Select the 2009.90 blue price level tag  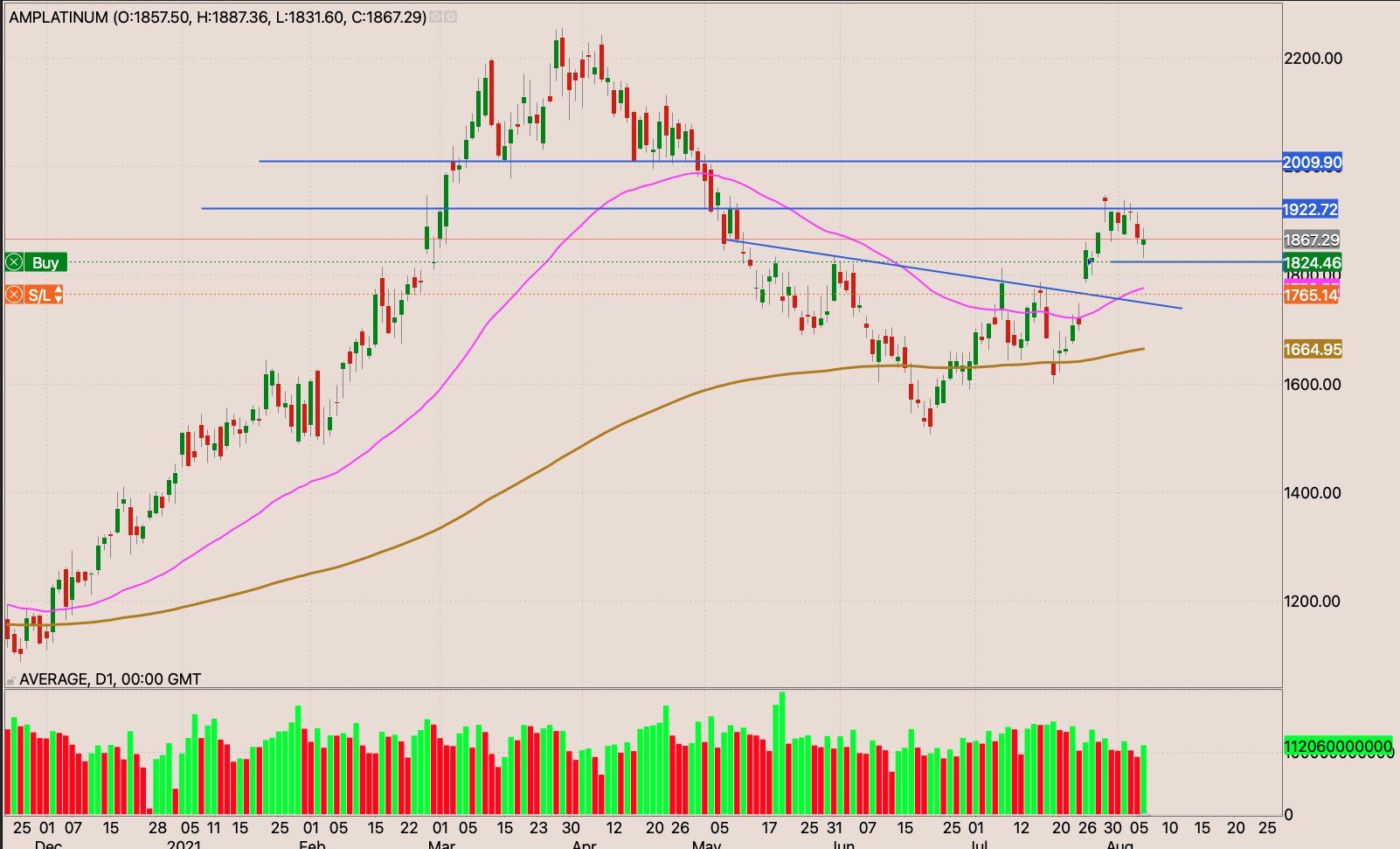click(1312, 162)
